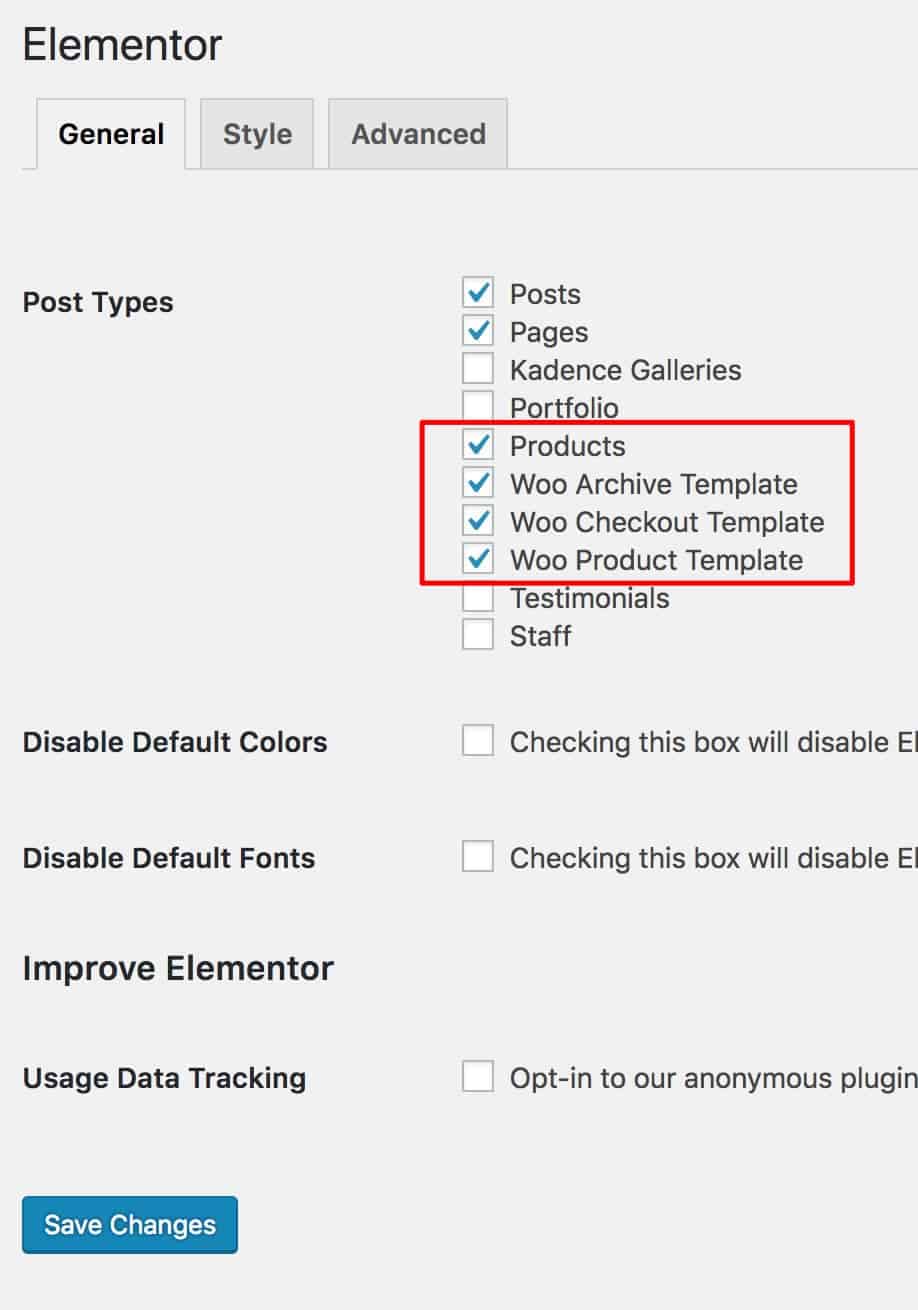Open the Advanced settings tab

click(x=418, y=134)
